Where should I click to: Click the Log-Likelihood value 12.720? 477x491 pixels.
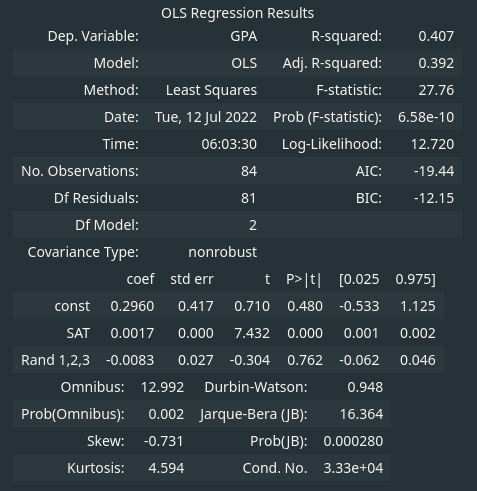pos(432,144)
